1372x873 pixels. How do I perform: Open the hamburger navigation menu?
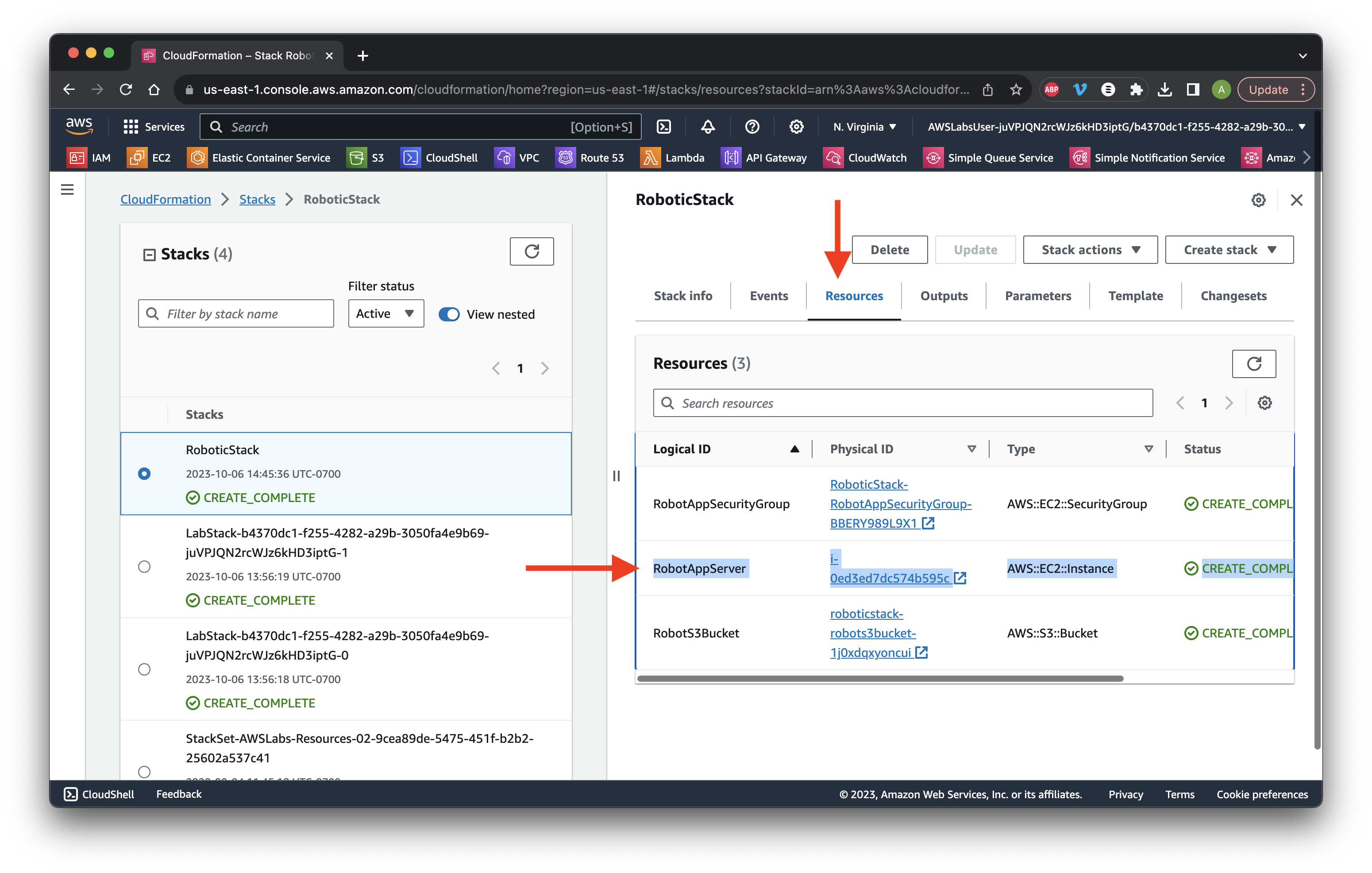tap(67, 189)
